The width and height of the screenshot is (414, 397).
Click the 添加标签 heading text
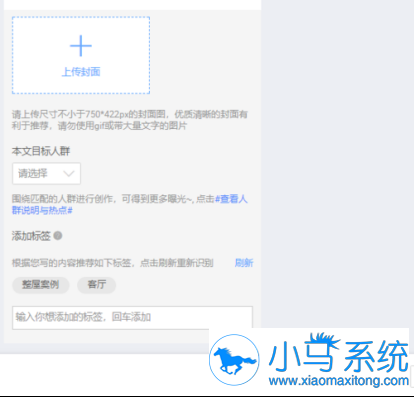(31, 236)
